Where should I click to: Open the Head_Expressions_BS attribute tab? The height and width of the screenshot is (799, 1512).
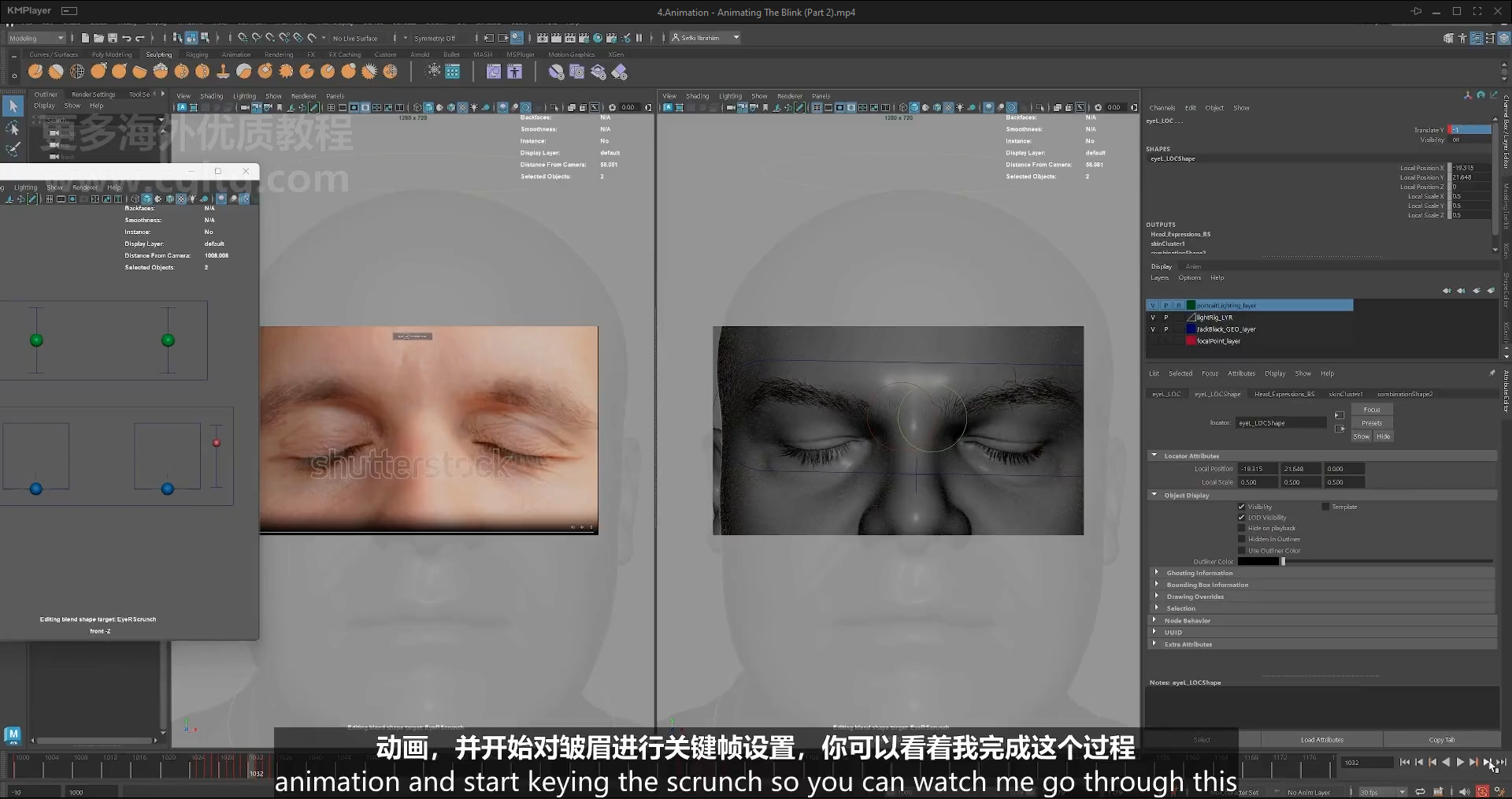pos(1284,394)
